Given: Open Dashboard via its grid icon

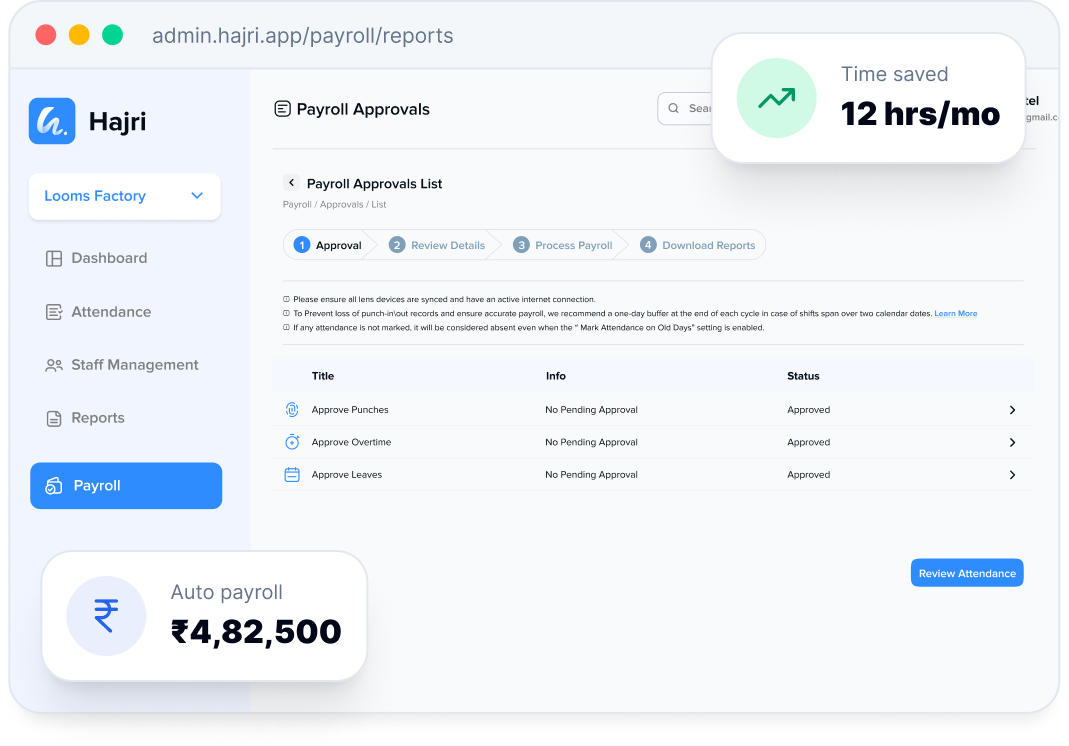Looking at the screenshot, I should coord(54,258).
